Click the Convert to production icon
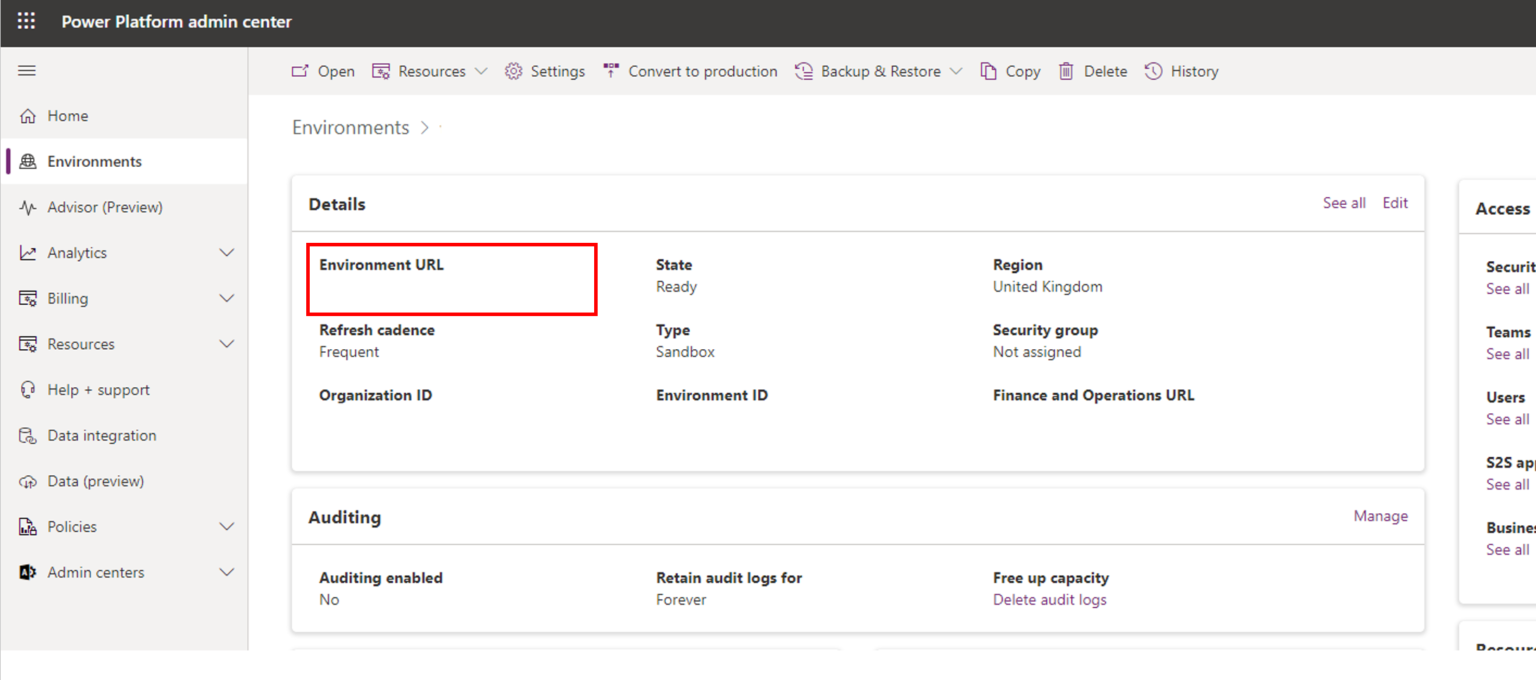This screenshot has height=680, width=1536. (611, 71)
